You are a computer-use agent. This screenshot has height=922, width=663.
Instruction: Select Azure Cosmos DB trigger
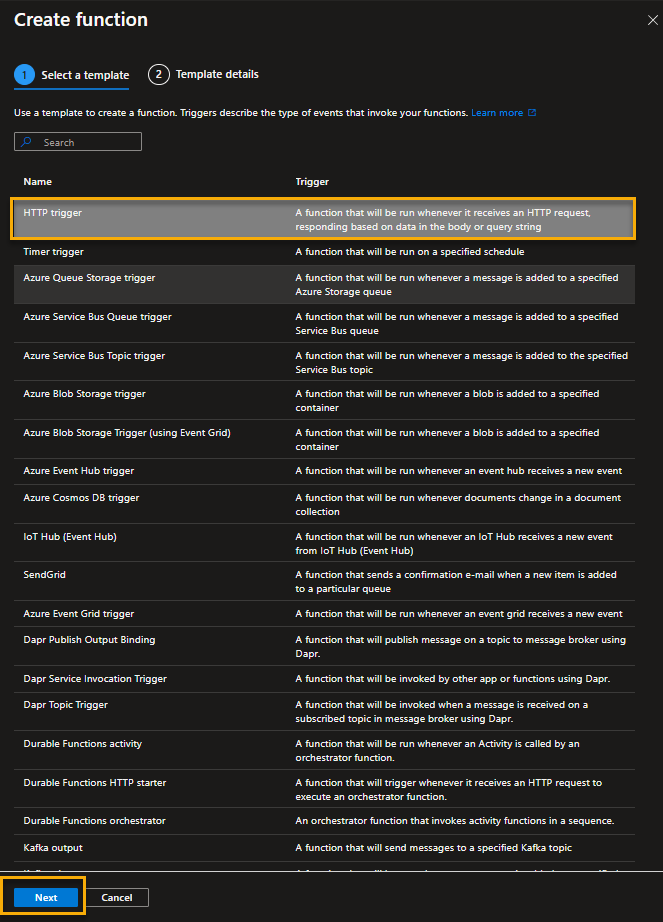[324, 504]
